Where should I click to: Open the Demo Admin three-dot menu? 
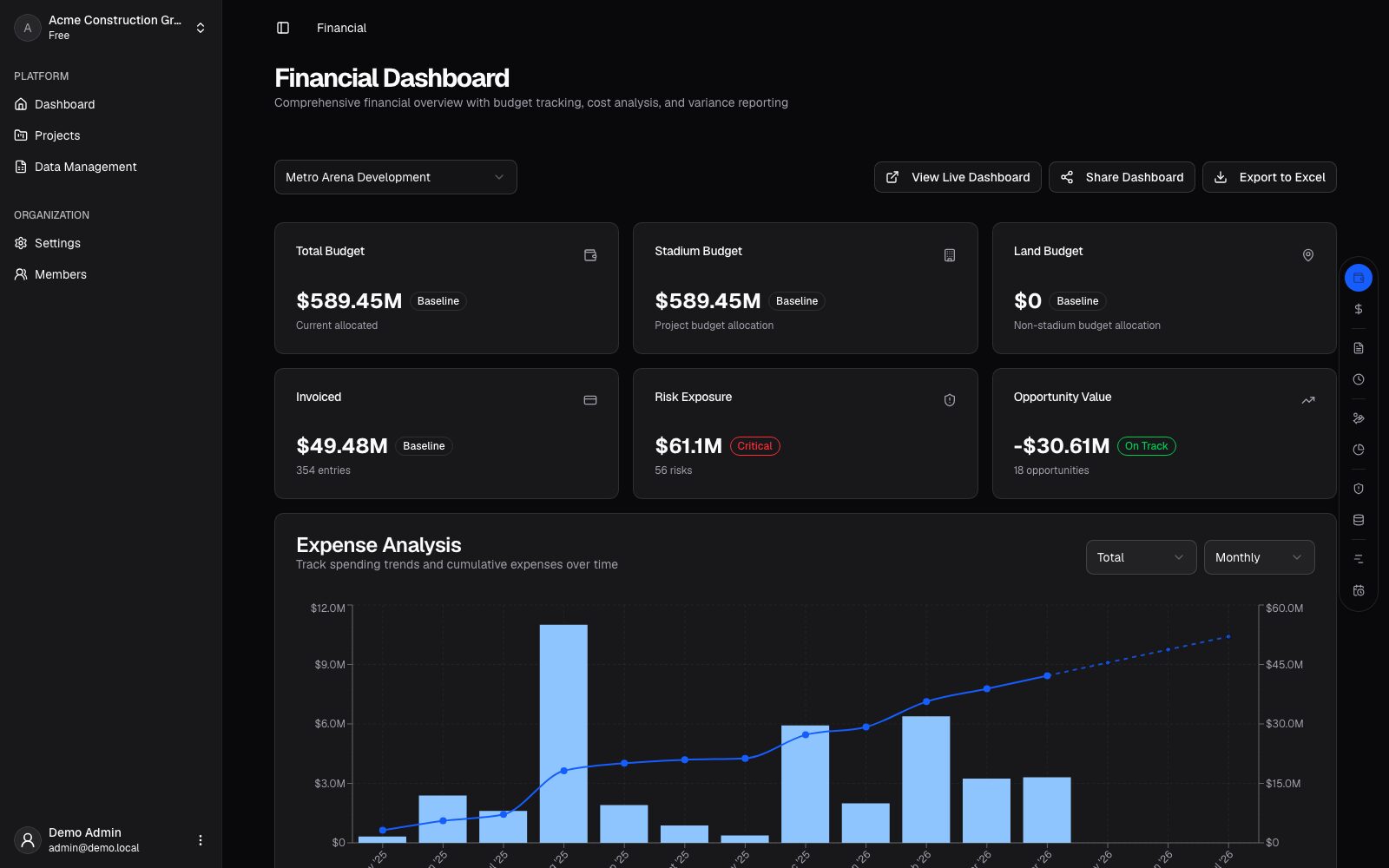point(201,840)
